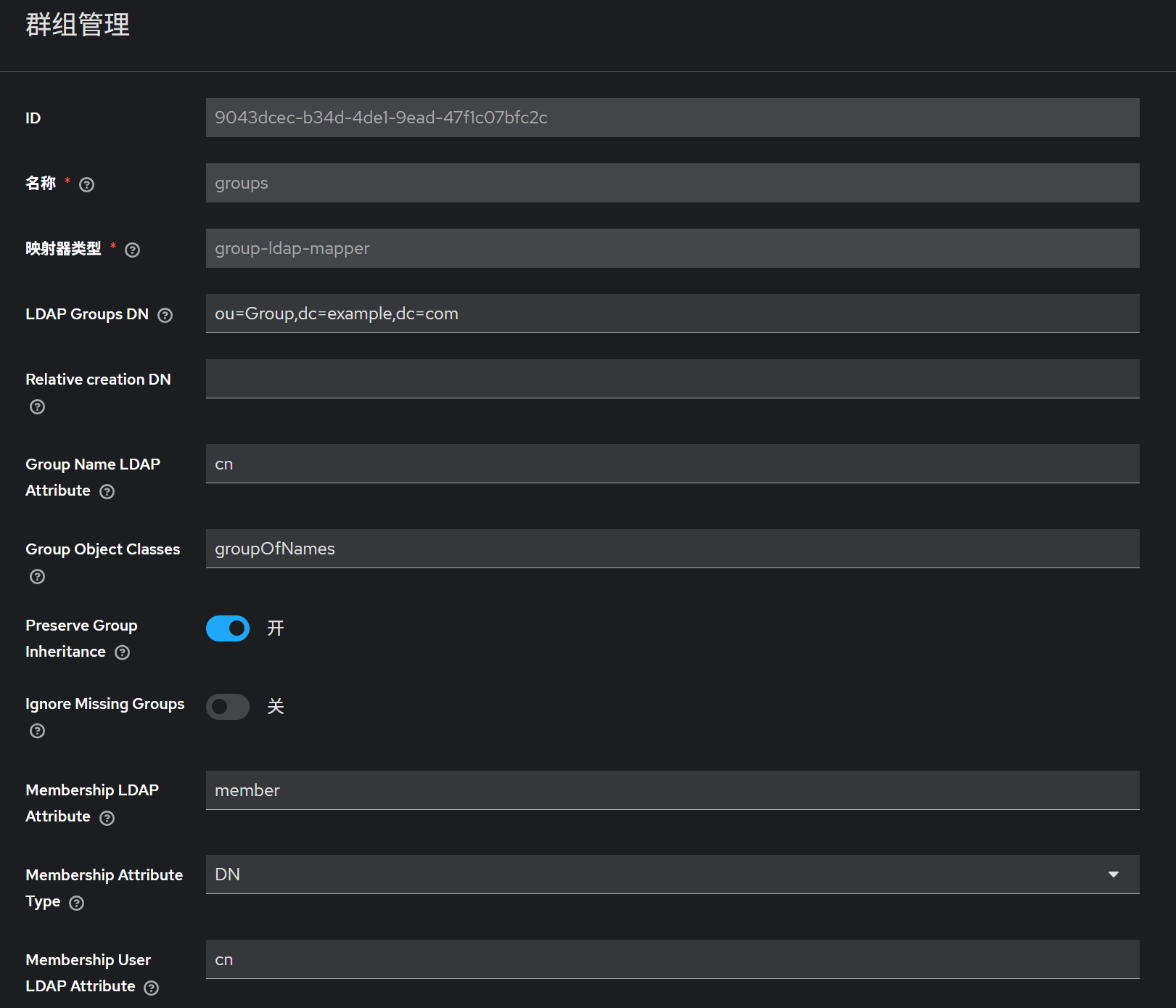Click help icon beside 映射器类型 label
This screenshot has width=1176, height=1008.
(x=132, y=250)
